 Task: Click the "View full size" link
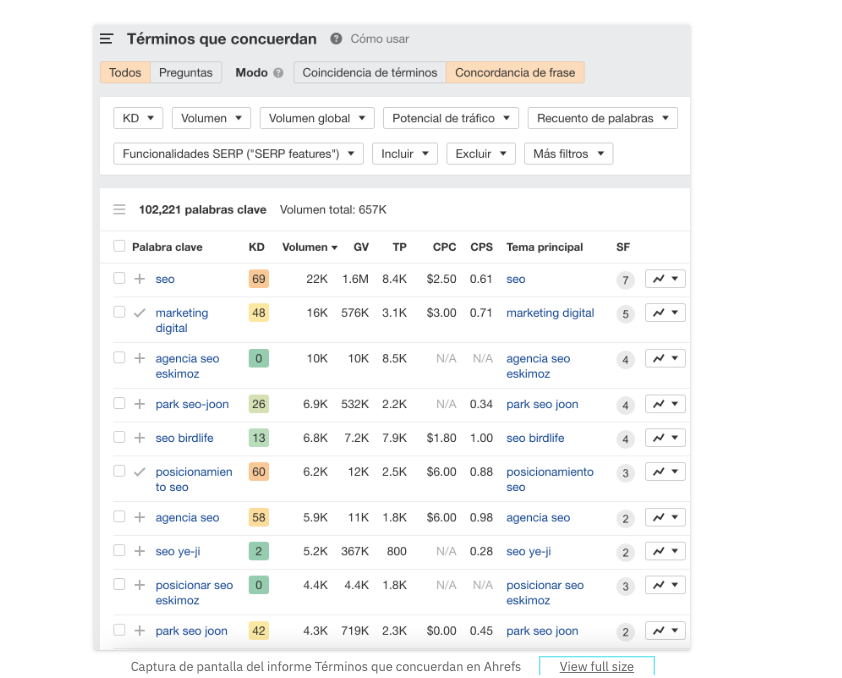coord(597,666)
